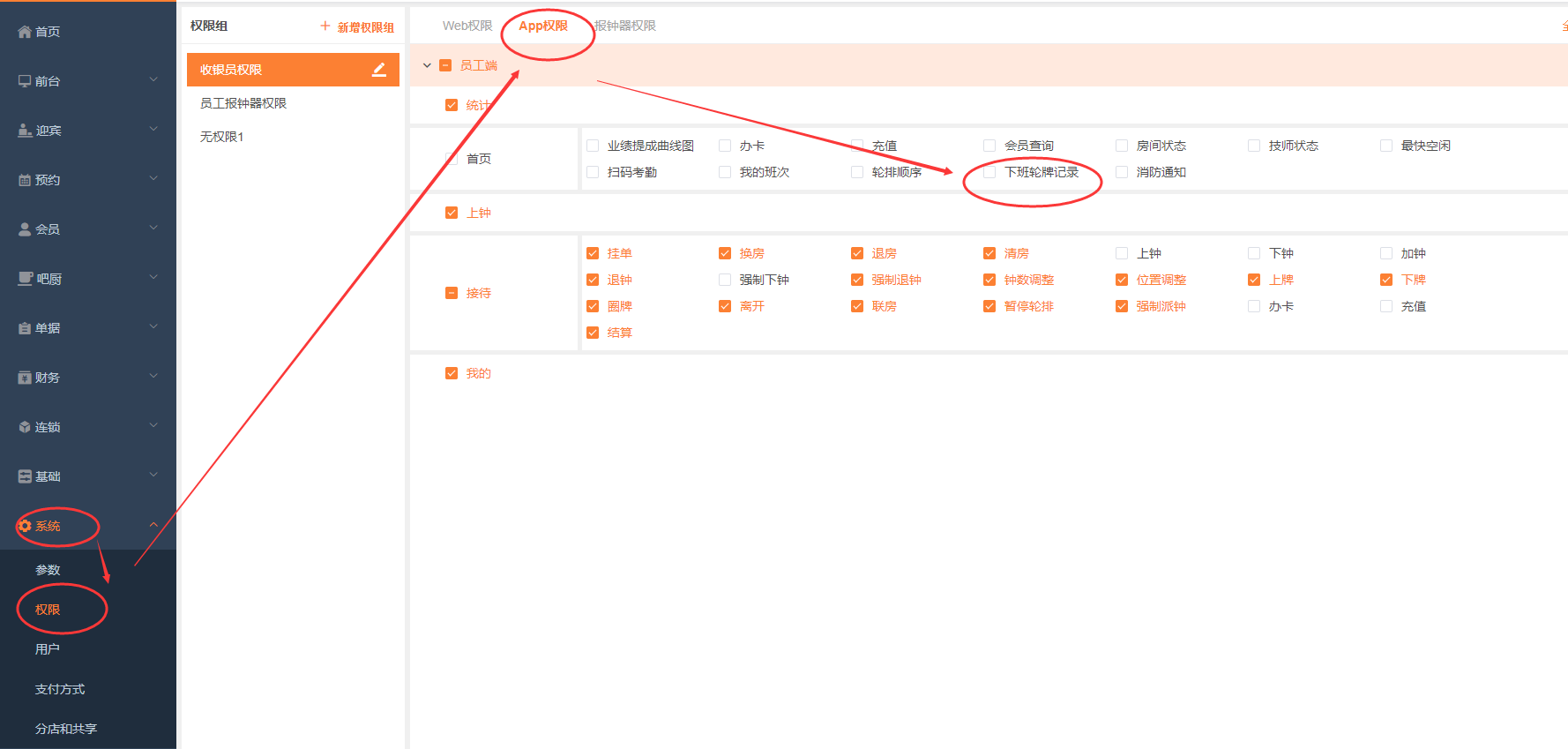Image resolution: width=1568 pixels, height=749 pixels.
Task: Collapse the 员工端 tree chevron
Action: (x=427, y=65)
